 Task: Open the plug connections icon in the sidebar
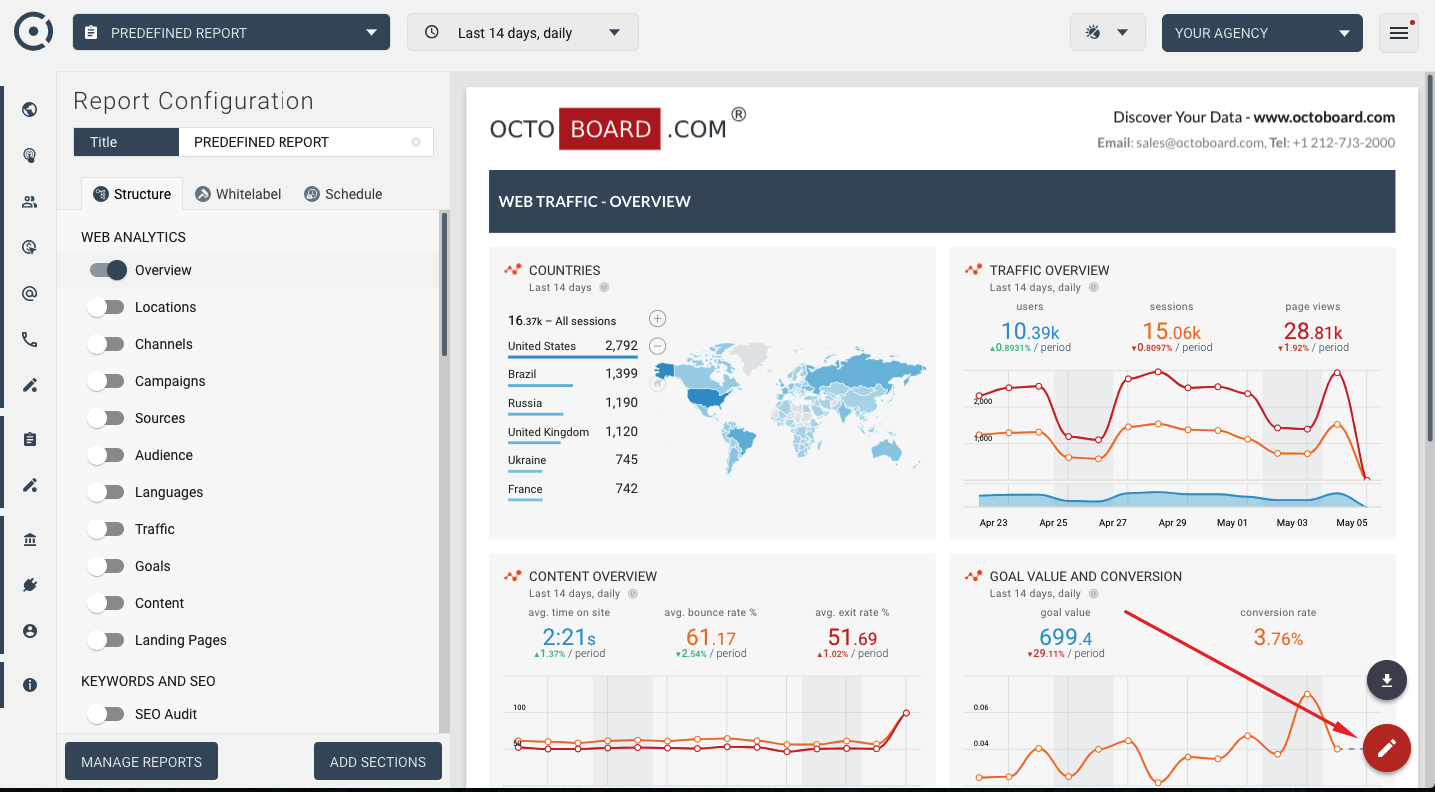29,585
